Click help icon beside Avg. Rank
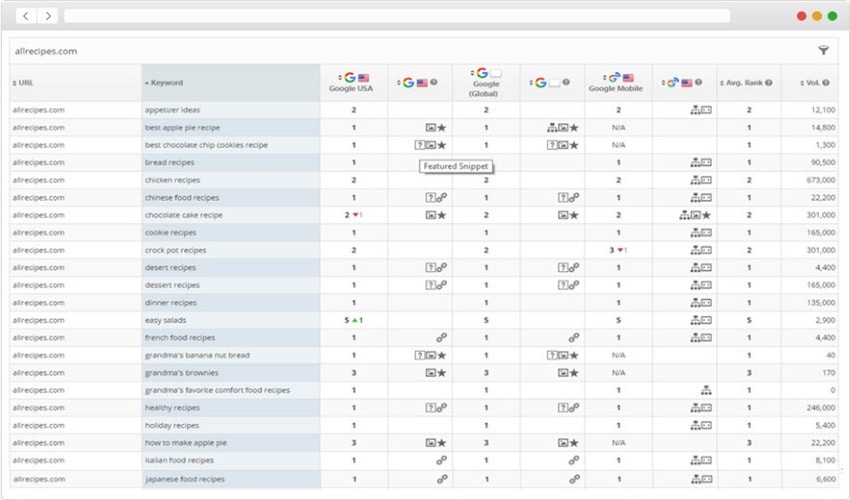Screen dimensions: 850x500 tap(768, 82)
